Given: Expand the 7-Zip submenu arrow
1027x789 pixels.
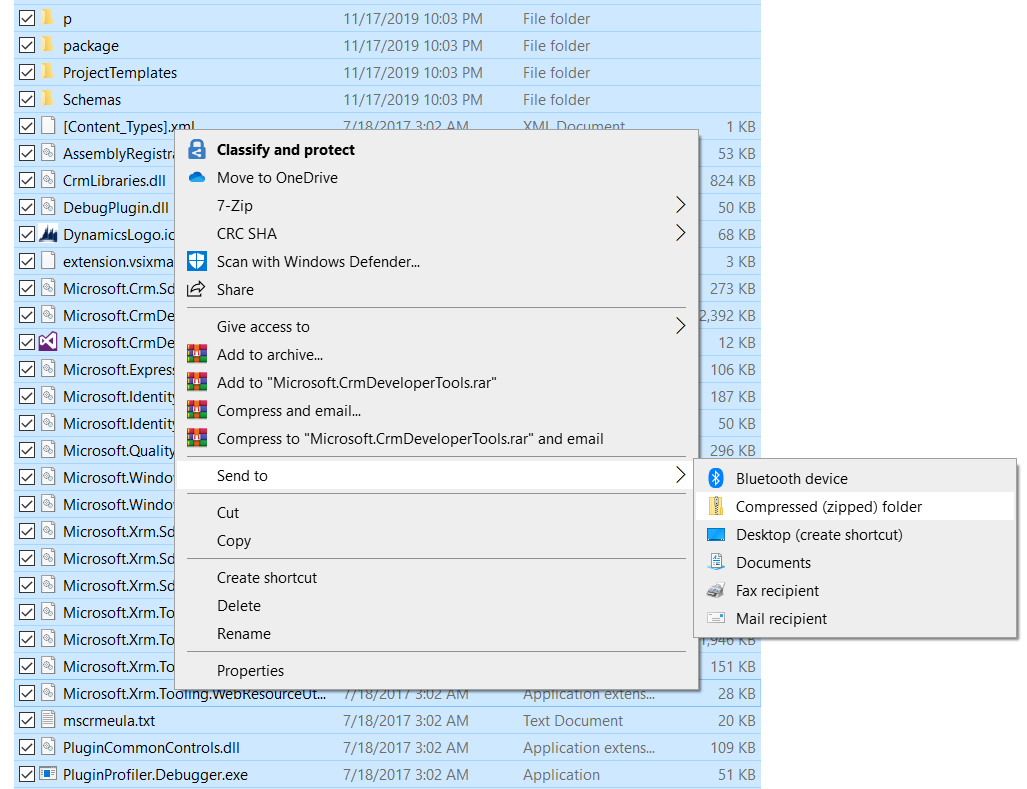Looking at the screenshot, I should pyautogui.click(x=681, y=205).
